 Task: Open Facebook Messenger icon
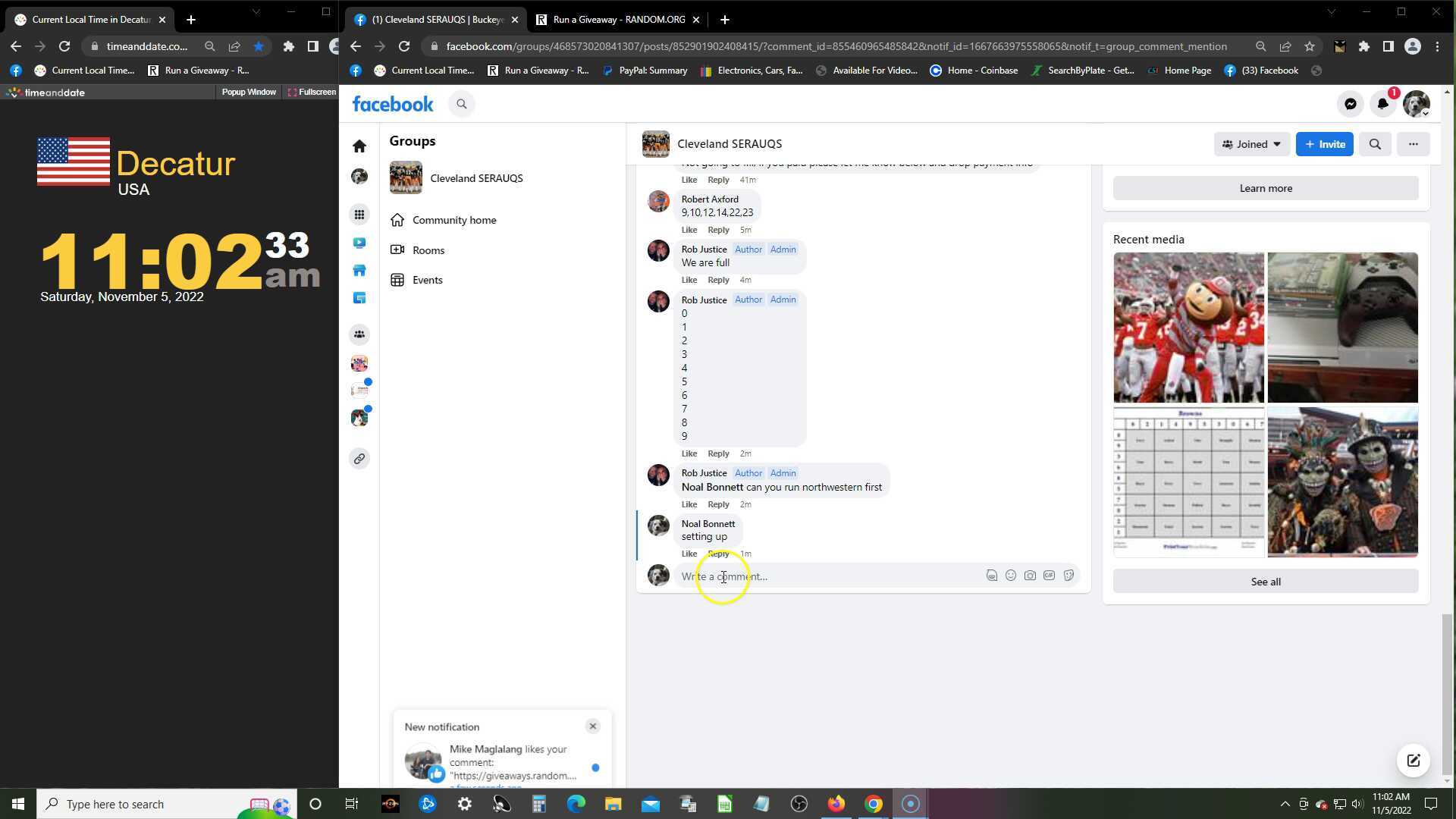[x=1350, y=105]
